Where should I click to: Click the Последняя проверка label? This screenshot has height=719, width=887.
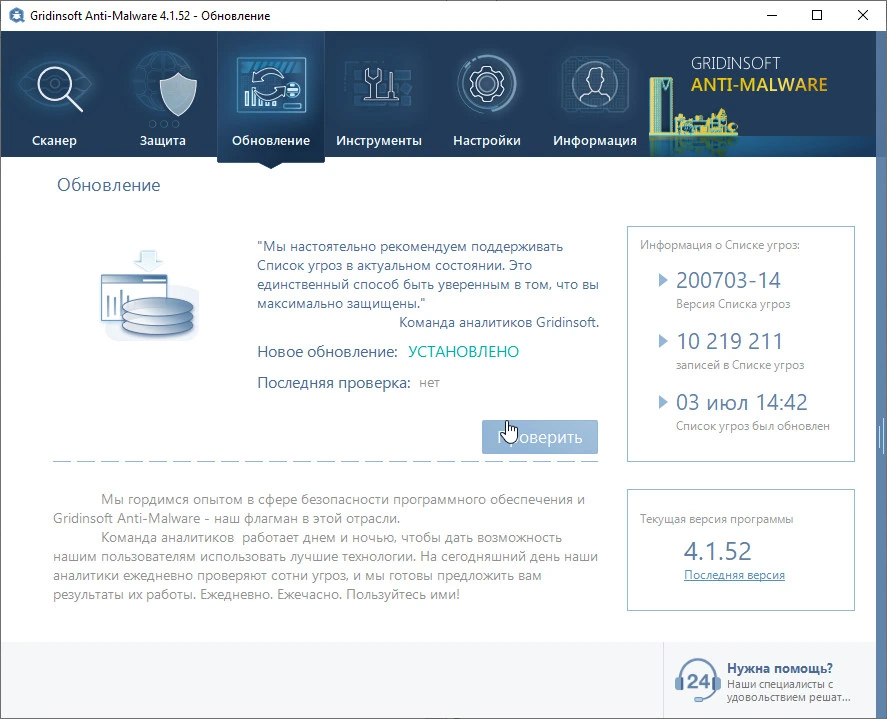click(334, 383)
